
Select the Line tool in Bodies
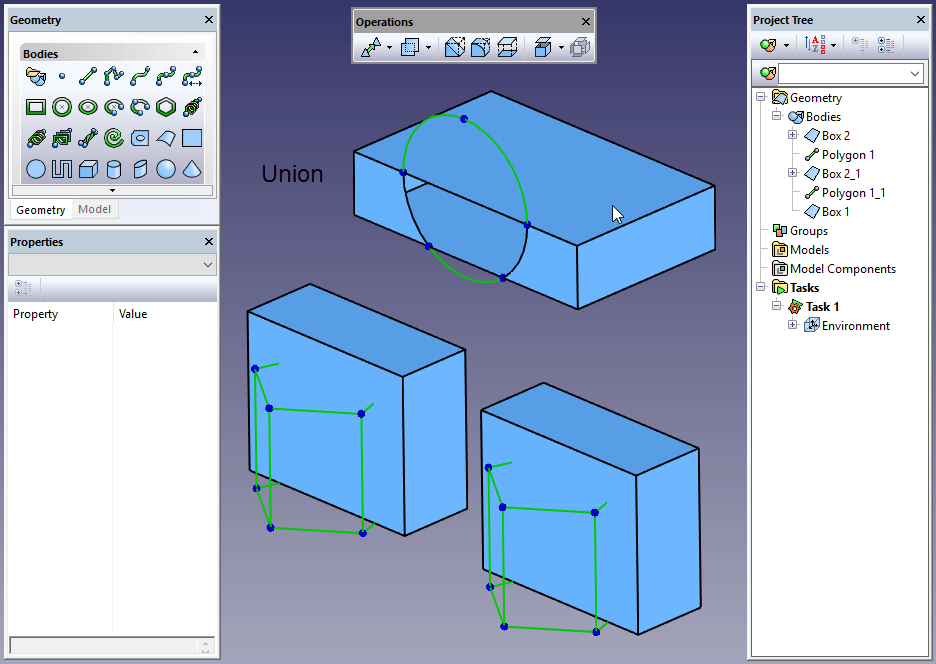88,75
